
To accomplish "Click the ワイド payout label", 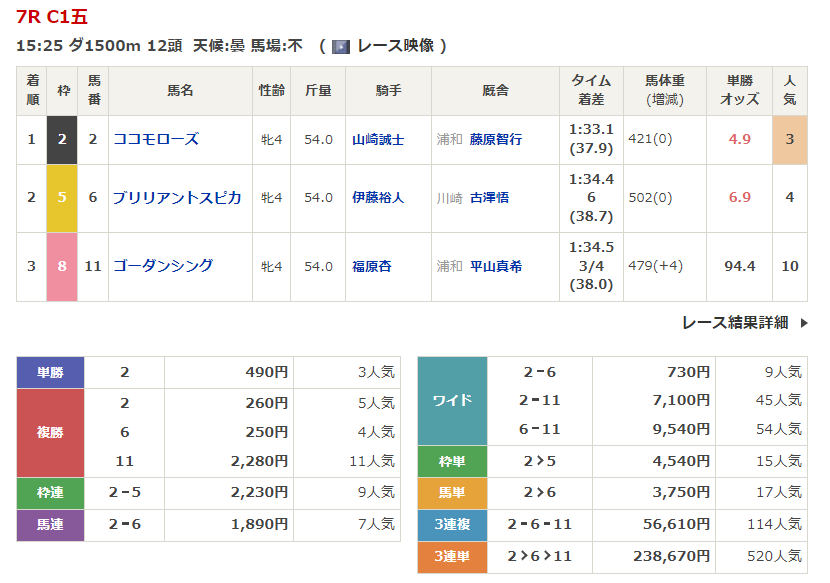I will click(451, 400).
